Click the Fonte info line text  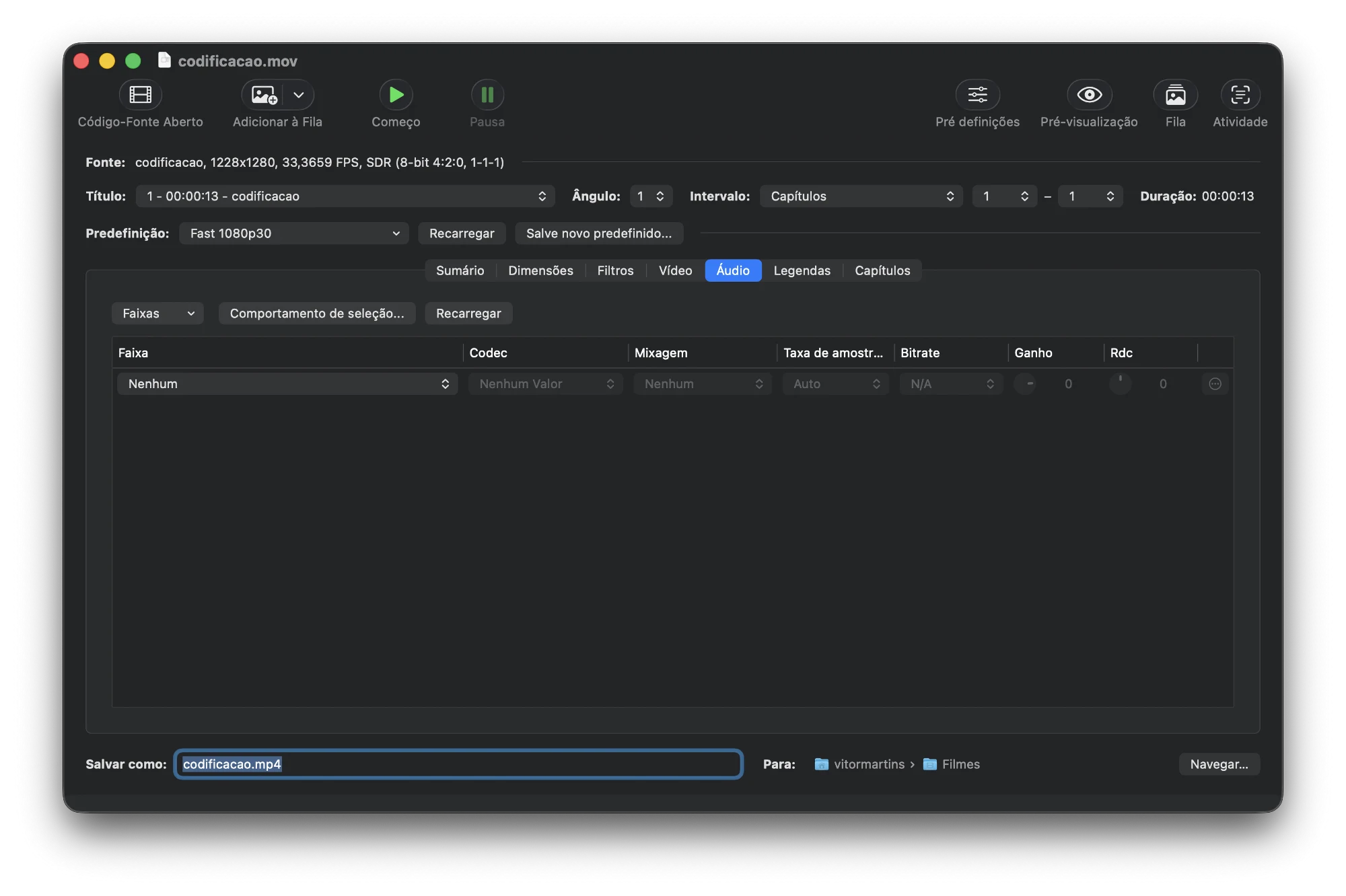320,162
